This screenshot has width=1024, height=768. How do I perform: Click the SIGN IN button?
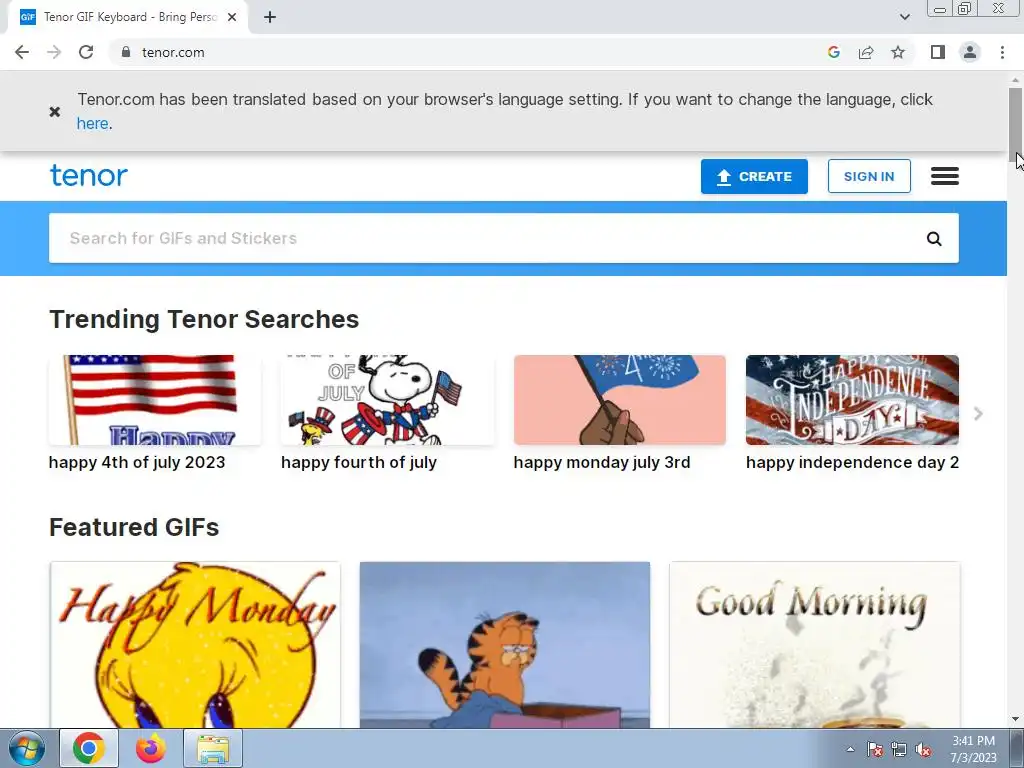[869, 176]
